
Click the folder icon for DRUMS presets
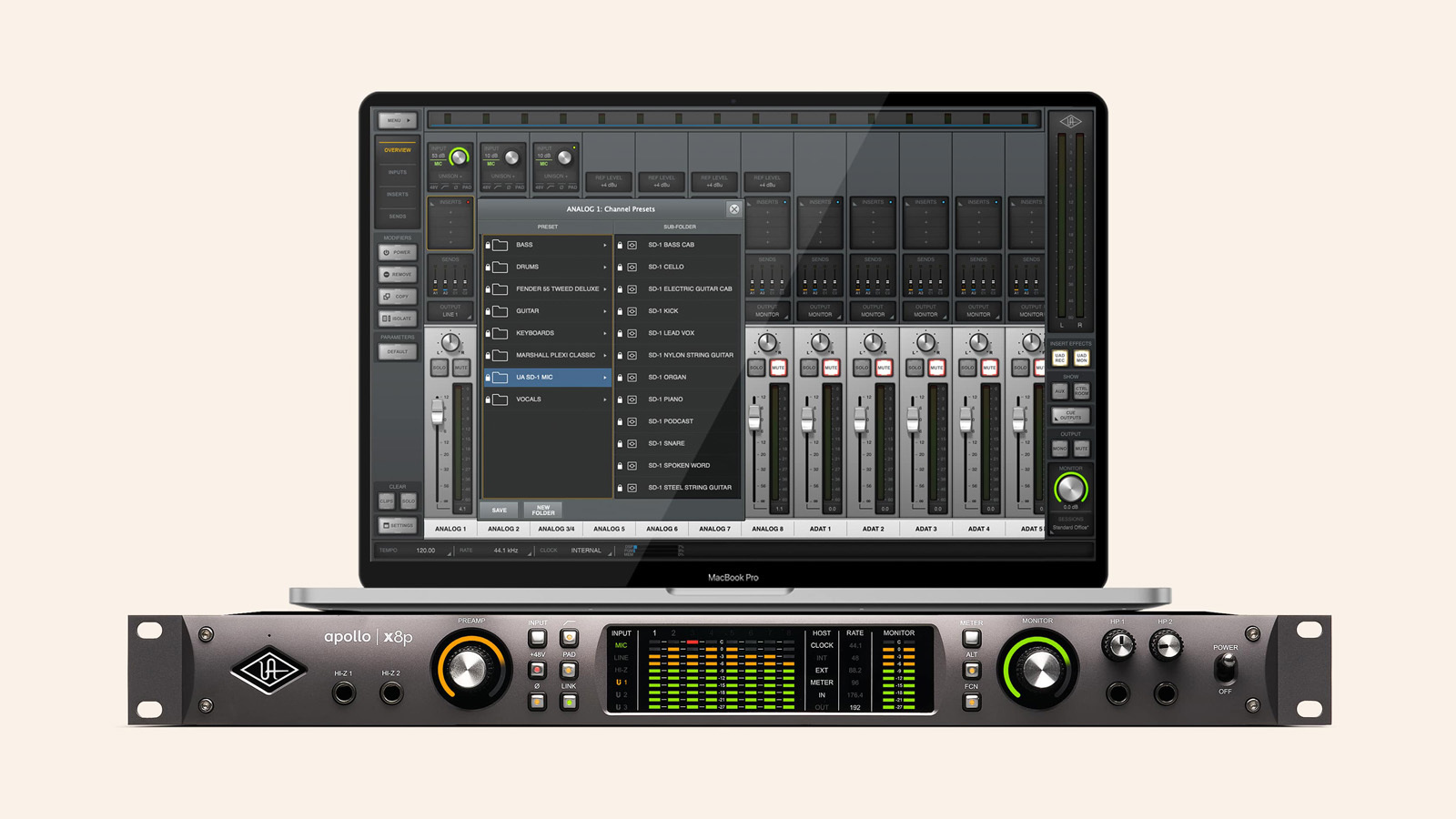tap(500, 267)
